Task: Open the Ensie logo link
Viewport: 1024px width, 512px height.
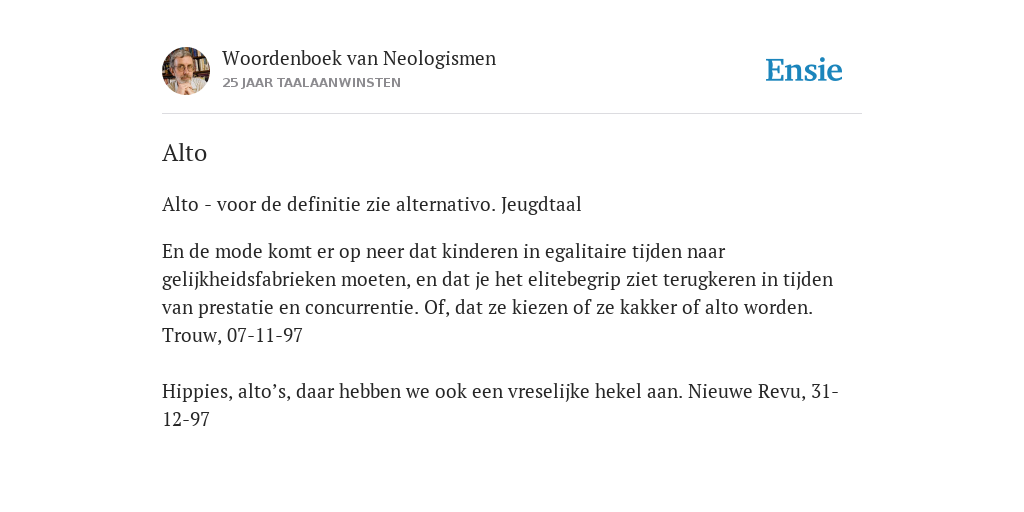Action: tap(804, 71)
